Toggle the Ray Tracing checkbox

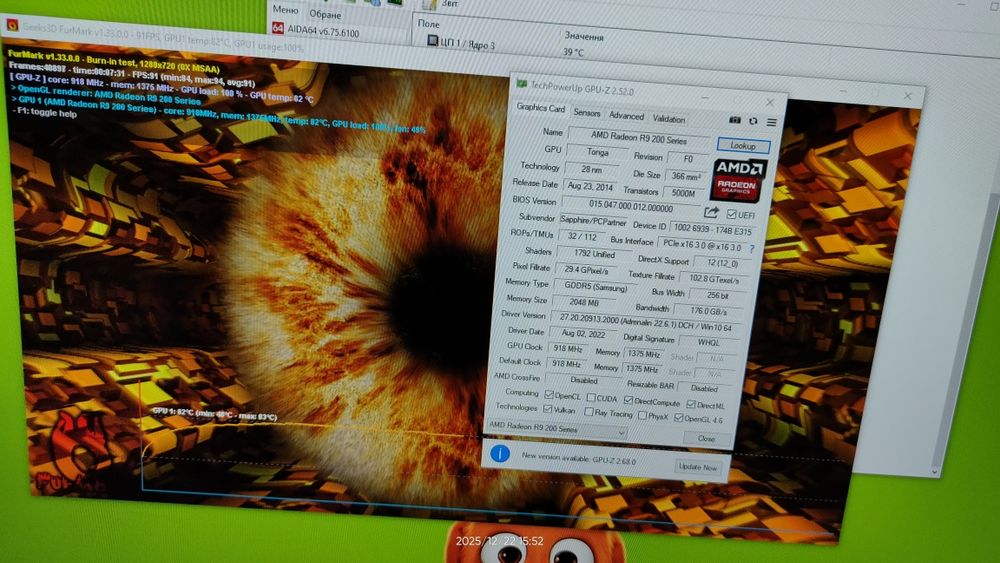589,412
